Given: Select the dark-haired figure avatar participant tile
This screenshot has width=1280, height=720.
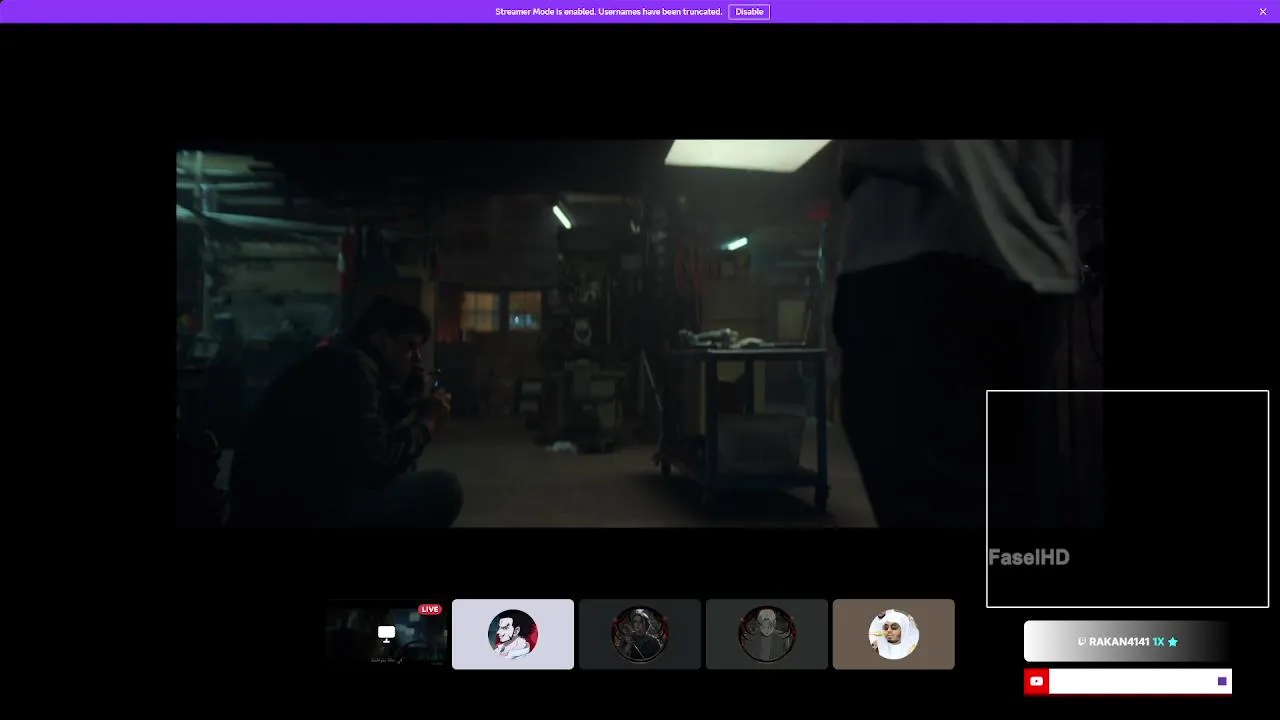Looking at the screenshot, I should (640, 634).
